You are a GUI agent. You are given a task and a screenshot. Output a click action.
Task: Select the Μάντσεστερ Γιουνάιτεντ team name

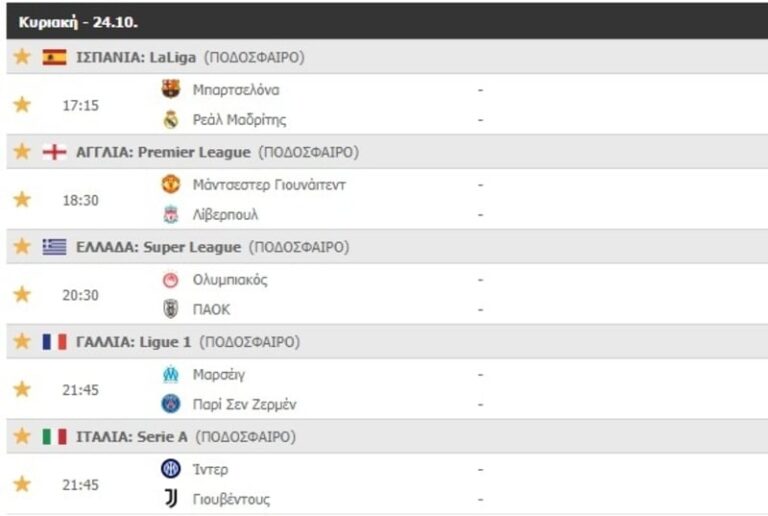click(269, 184)
